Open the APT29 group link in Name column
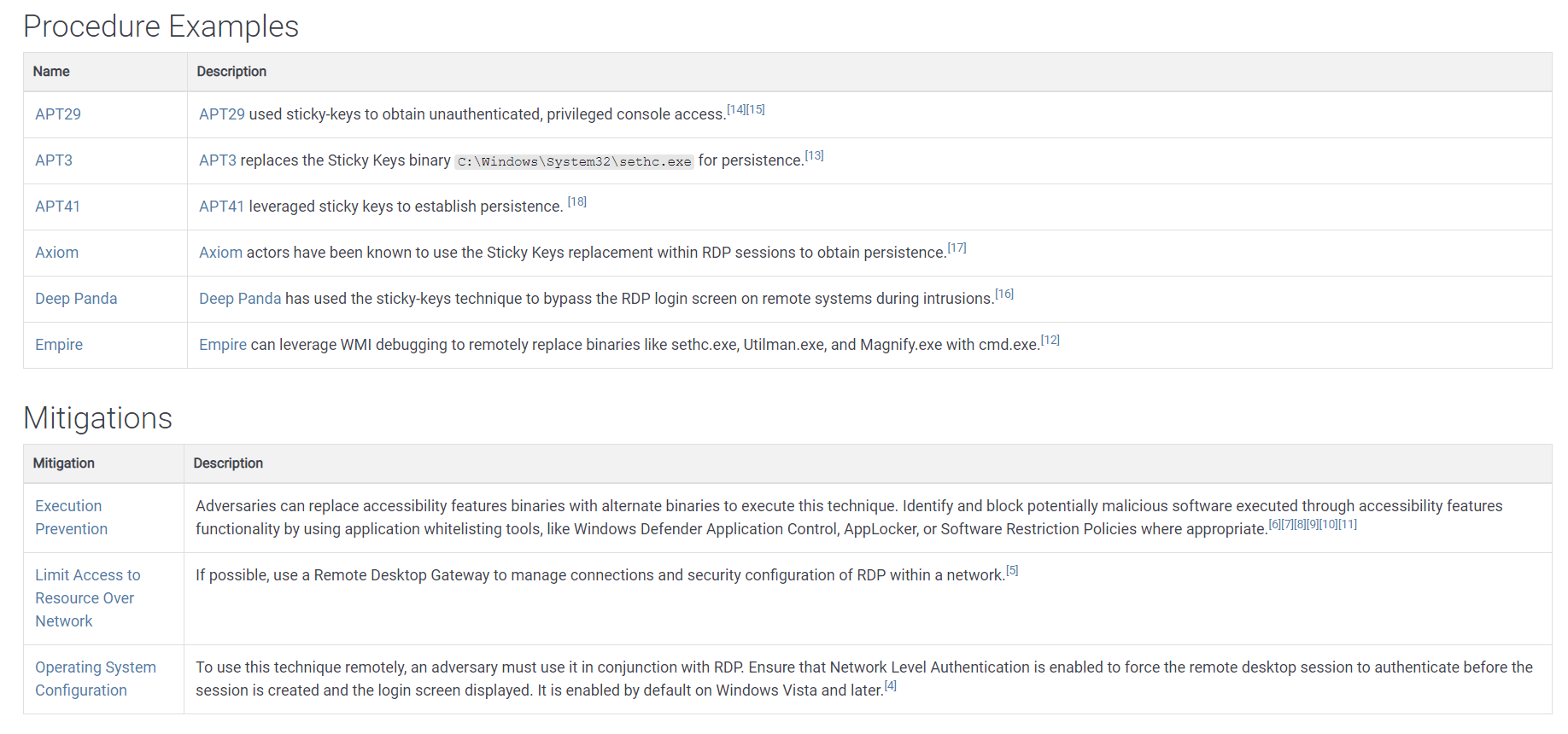Image resolution: width=1568 pixels, height=734 pixels. point(58,114)
